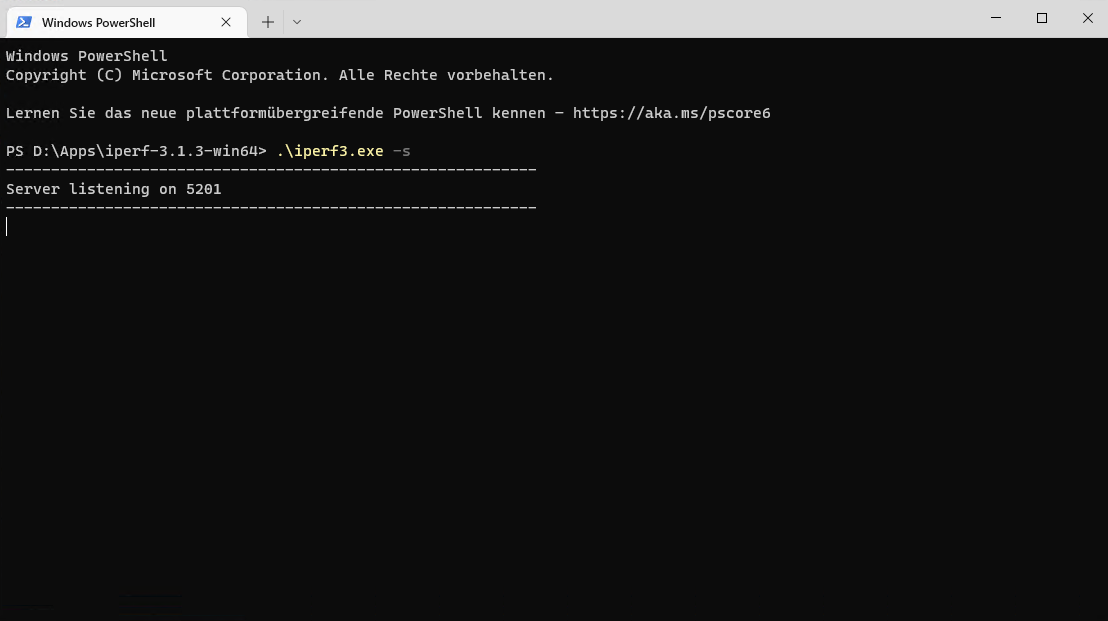Click the PowerShell icon on the tab

24,22
